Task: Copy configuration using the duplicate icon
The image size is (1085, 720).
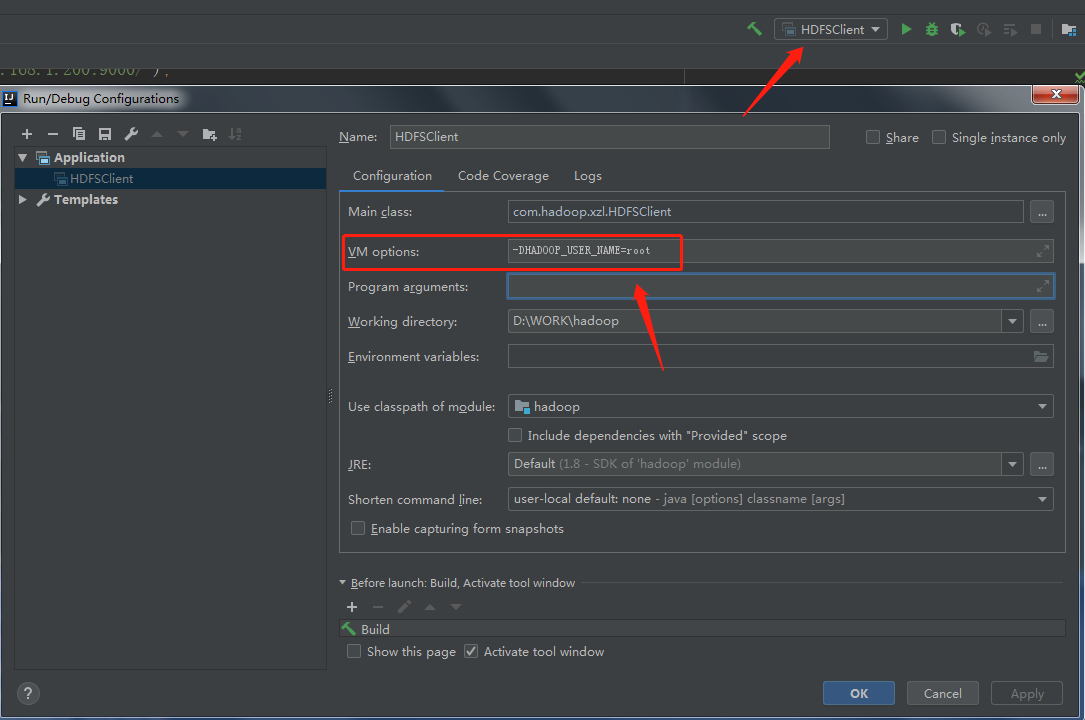Action: click(x=79, y=134)
